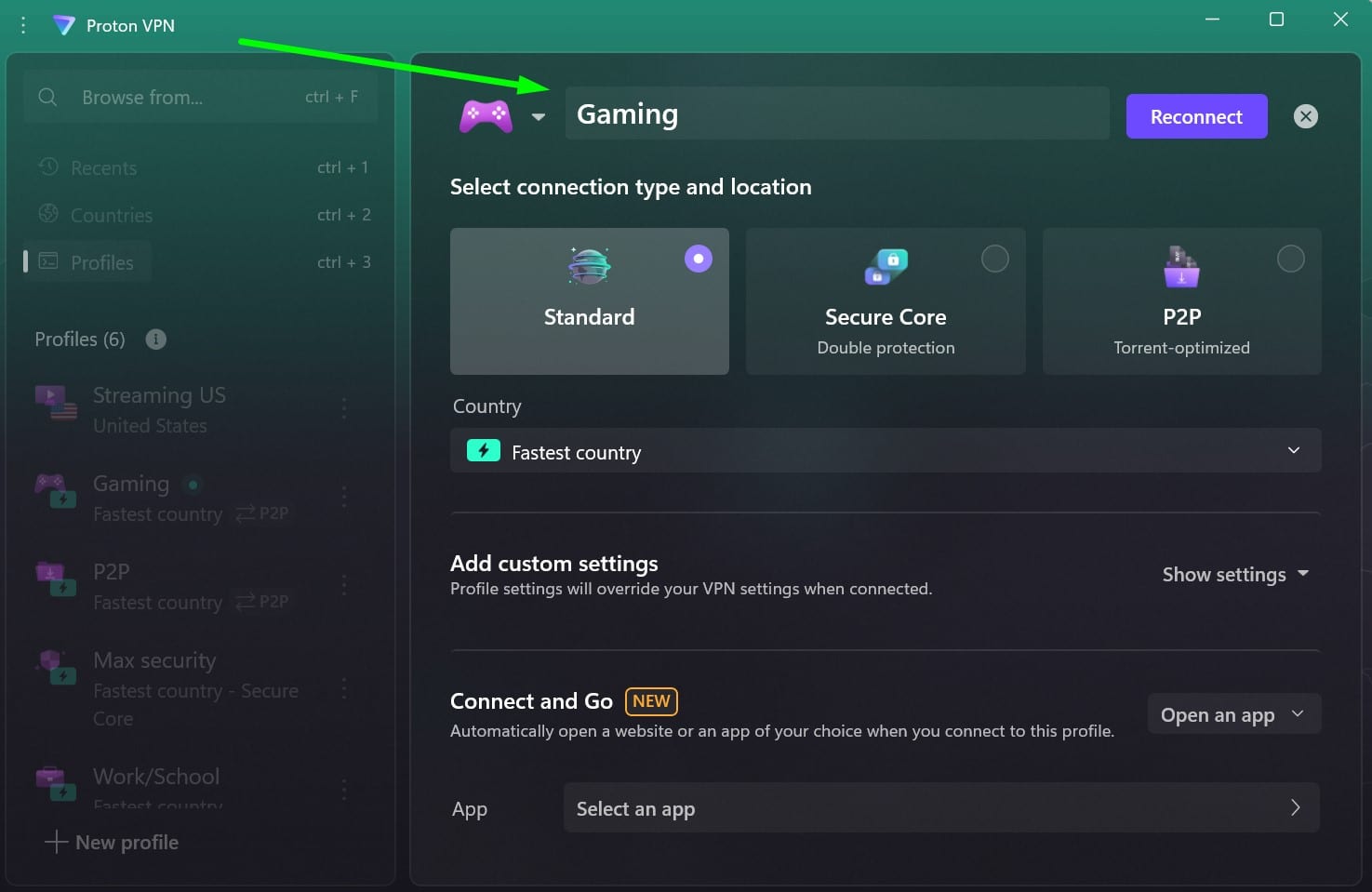Open the 'Open an app' dropdown
This screenshot has height=892, width=1372.
click(x=1233, y=714)
